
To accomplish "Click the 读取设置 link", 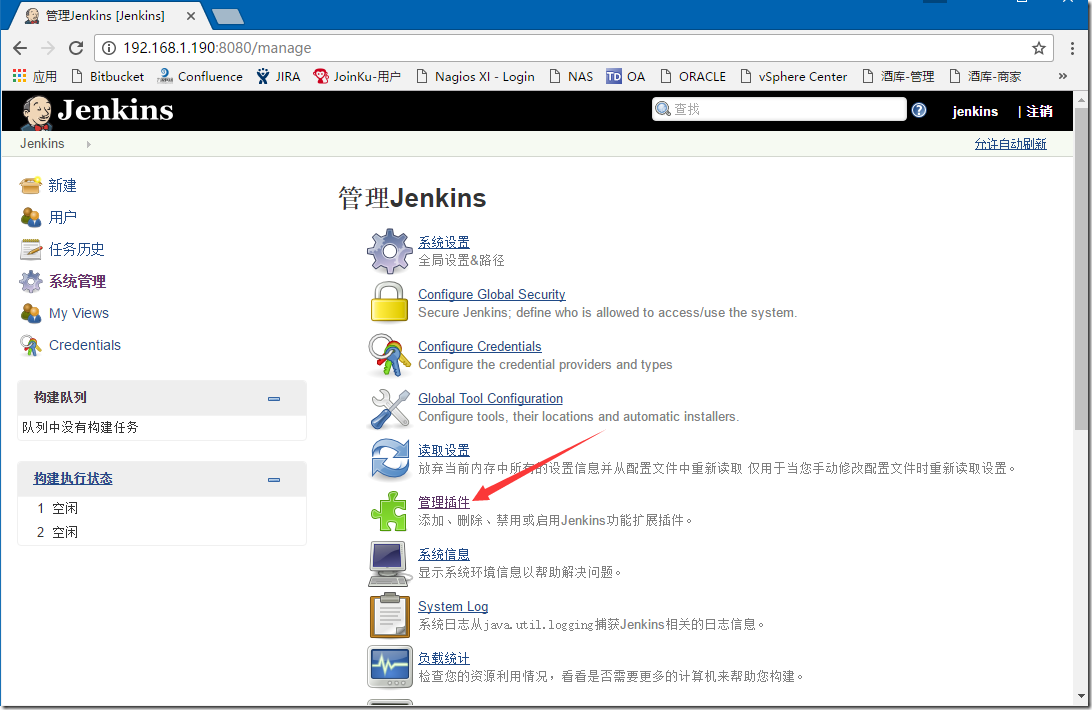I will click(x=444, y=450).
